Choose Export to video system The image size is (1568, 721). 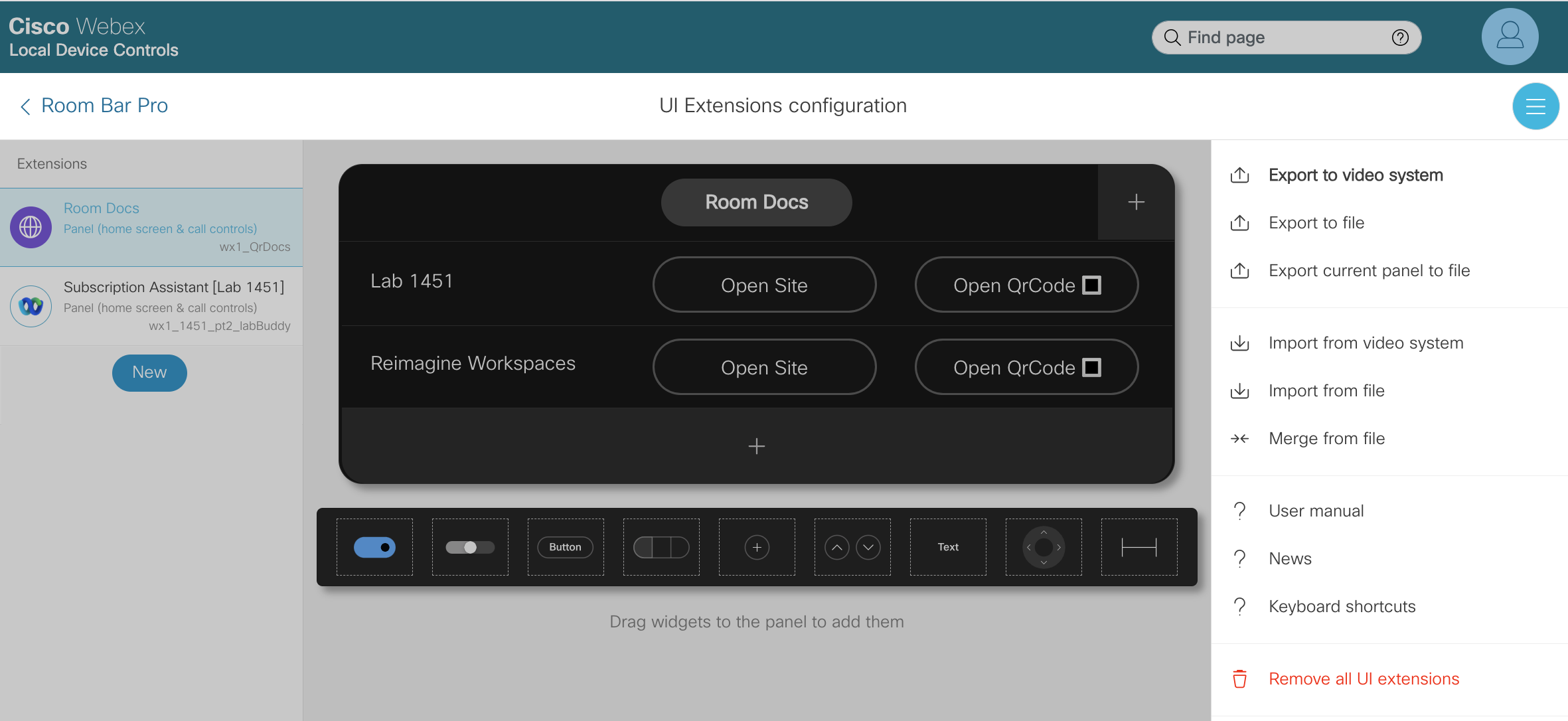click(x=1355, y=175)
